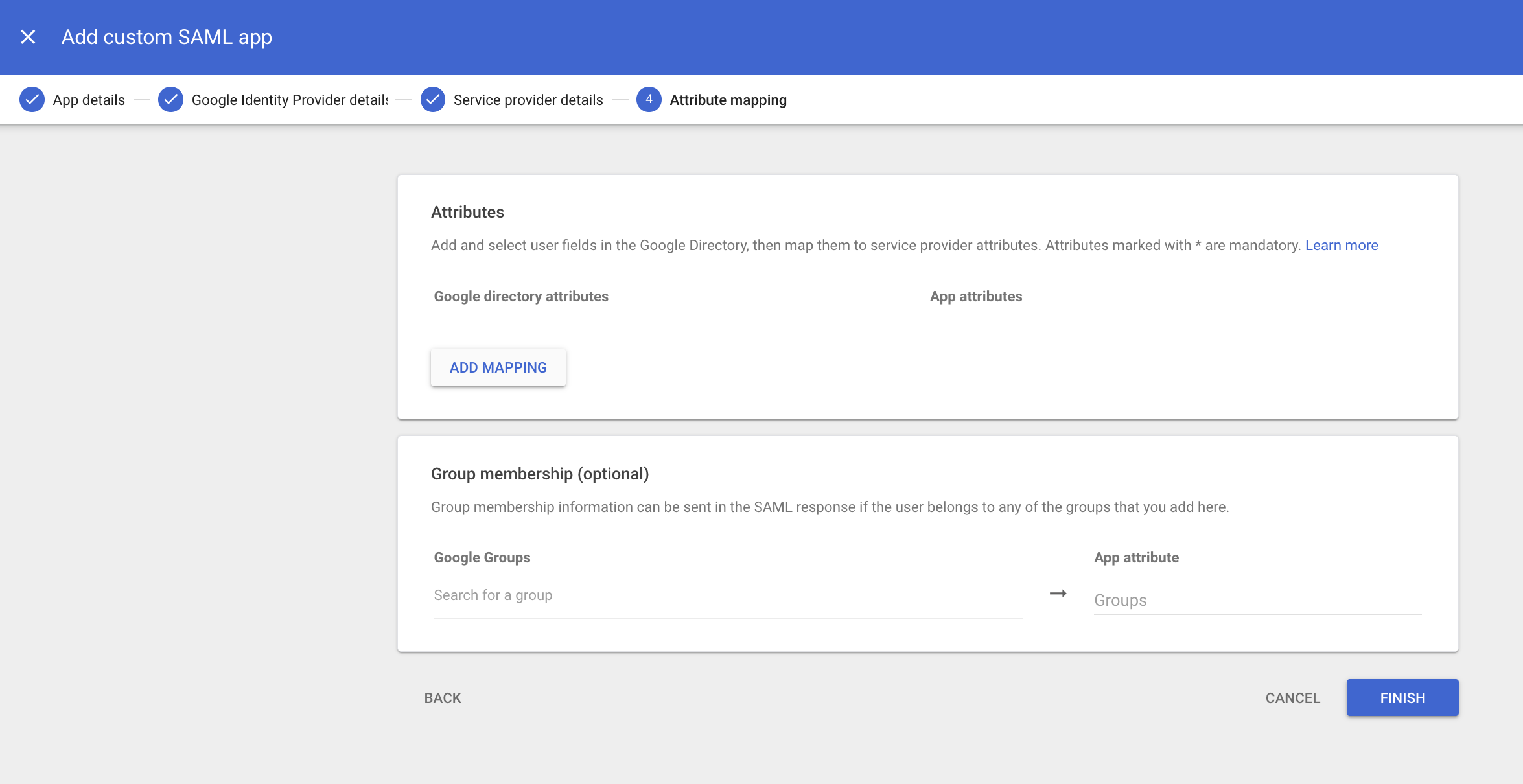Click Google Identity Provider checkmark icon
The width and height of the screenshot is (1523, 784).
click(x=170, y=100)
